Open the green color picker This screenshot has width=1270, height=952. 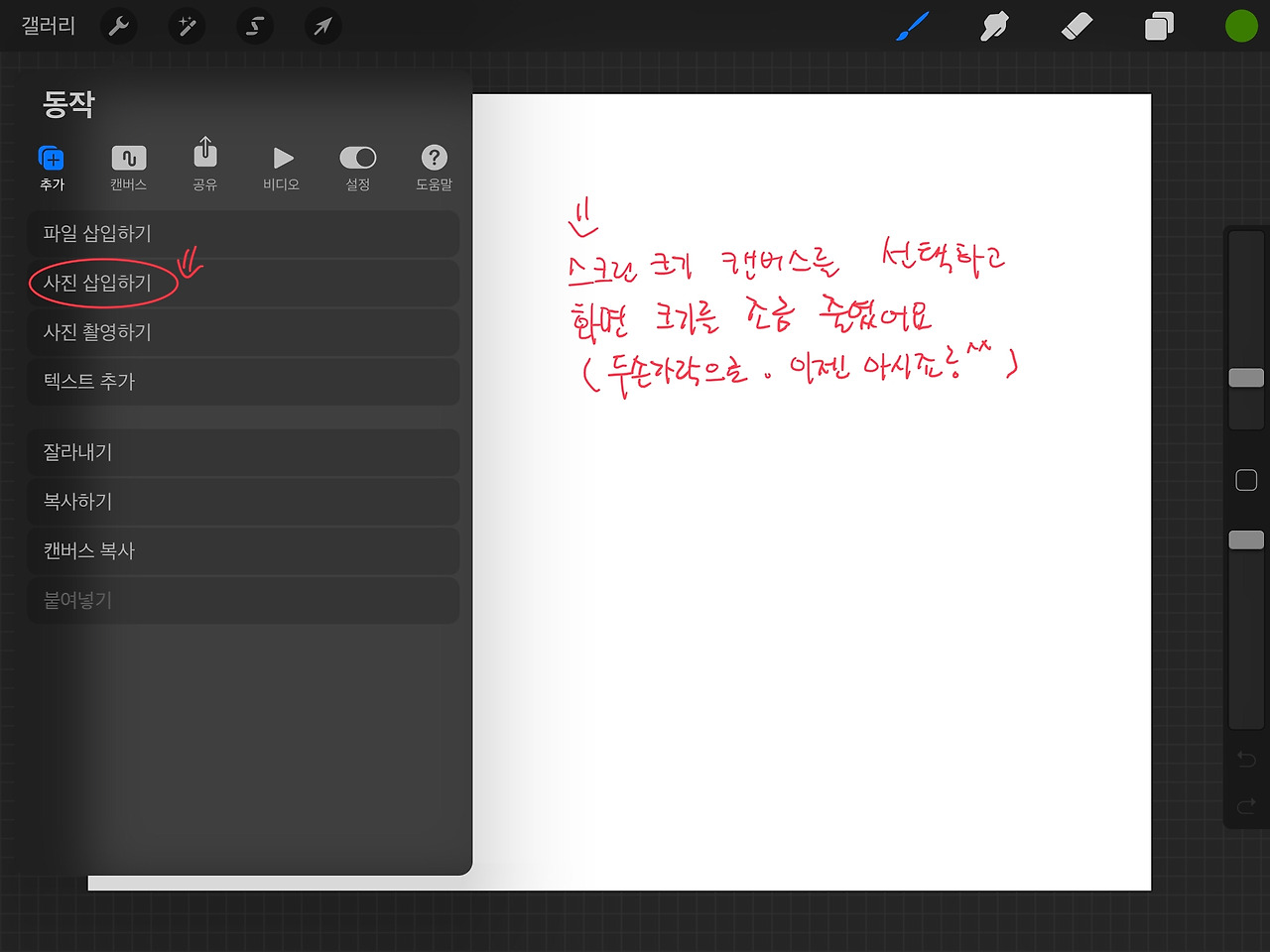[x=1241, y=26]
